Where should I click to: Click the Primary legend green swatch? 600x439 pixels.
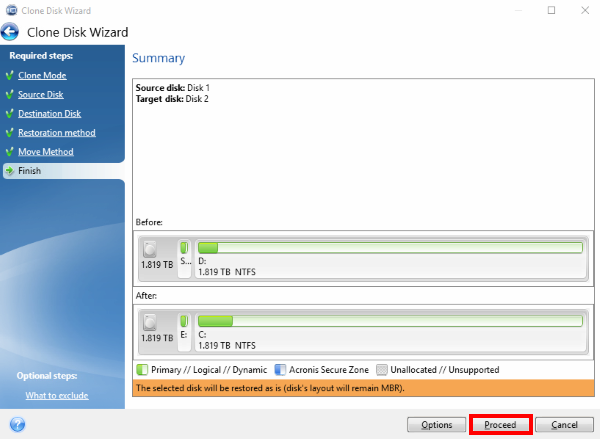(141, 370)
